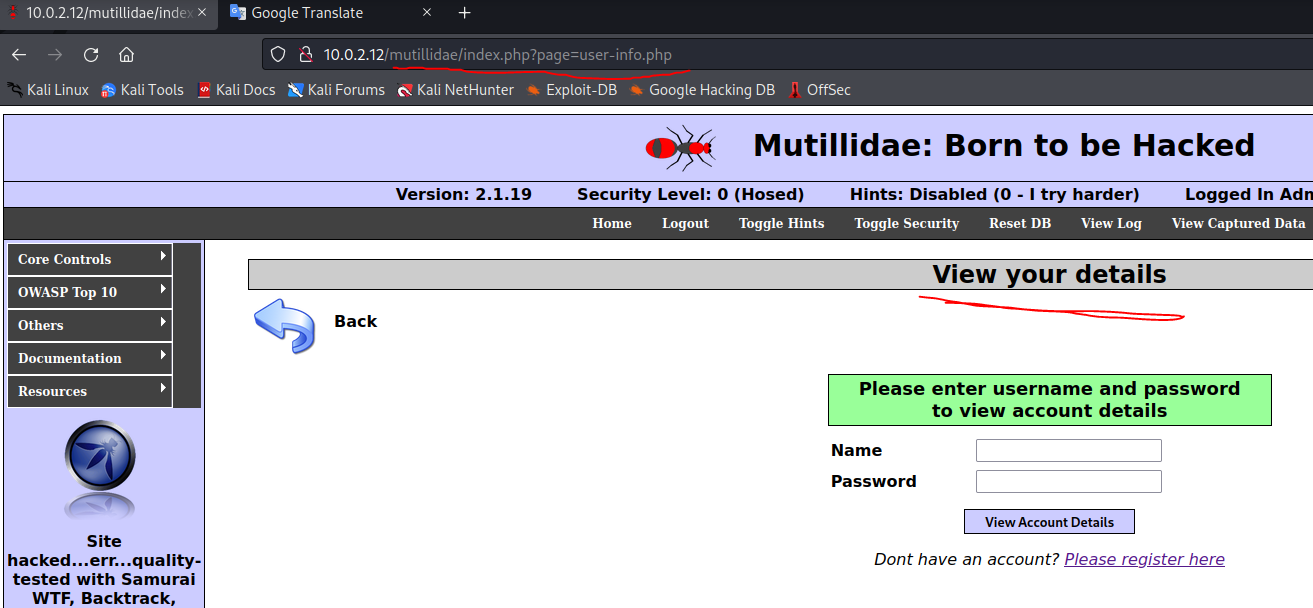
Task: Click the Name input field
Action: [1069, 451]
